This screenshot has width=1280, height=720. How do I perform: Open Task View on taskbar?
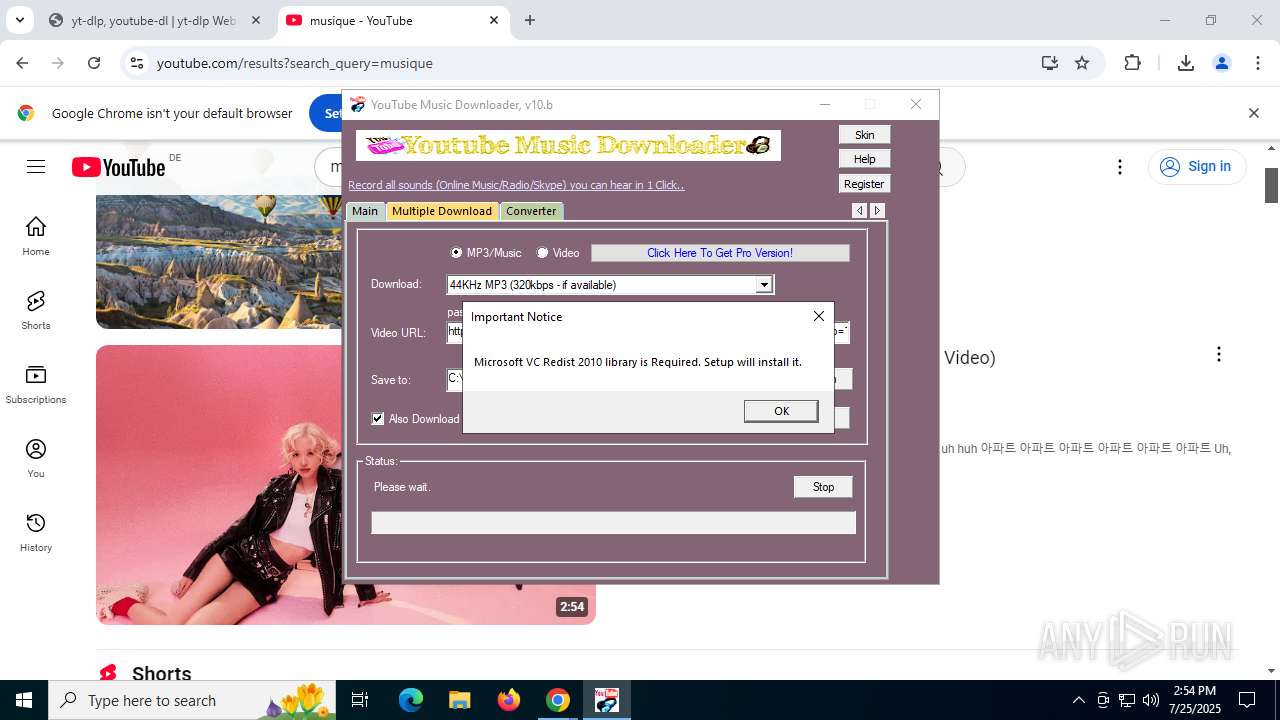[360, 700]
